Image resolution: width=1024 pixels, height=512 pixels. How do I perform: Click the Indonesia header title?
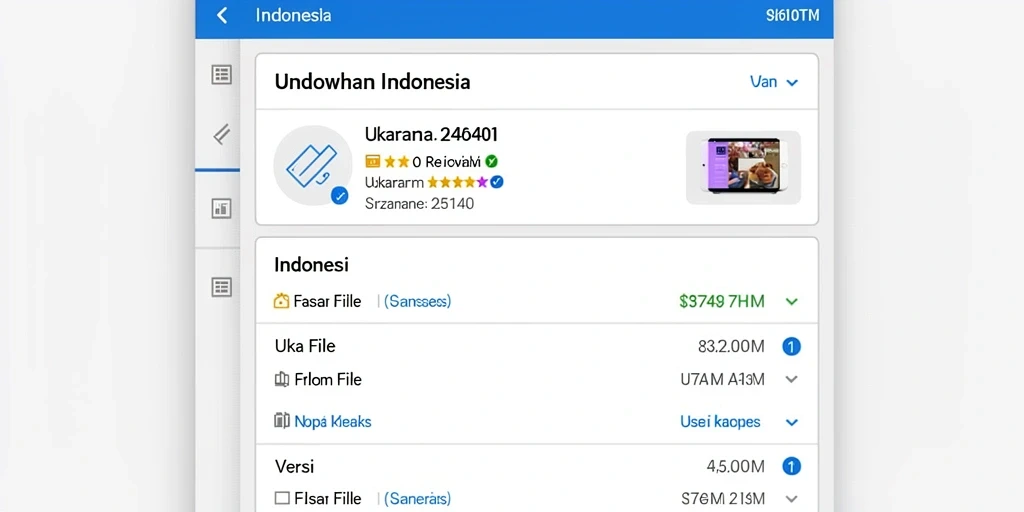click(293, 15)
